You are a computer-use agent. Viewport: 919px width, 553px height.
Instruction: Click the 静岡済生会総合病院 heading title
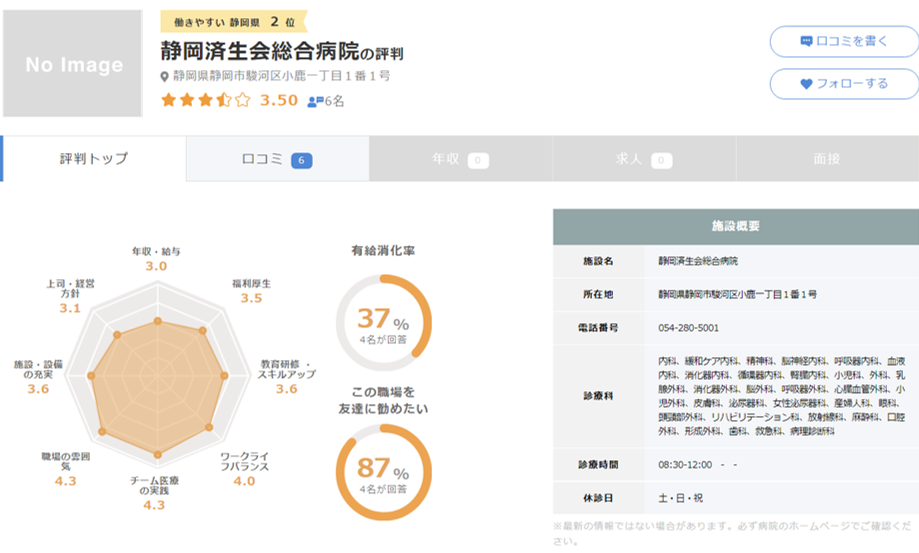258,51
